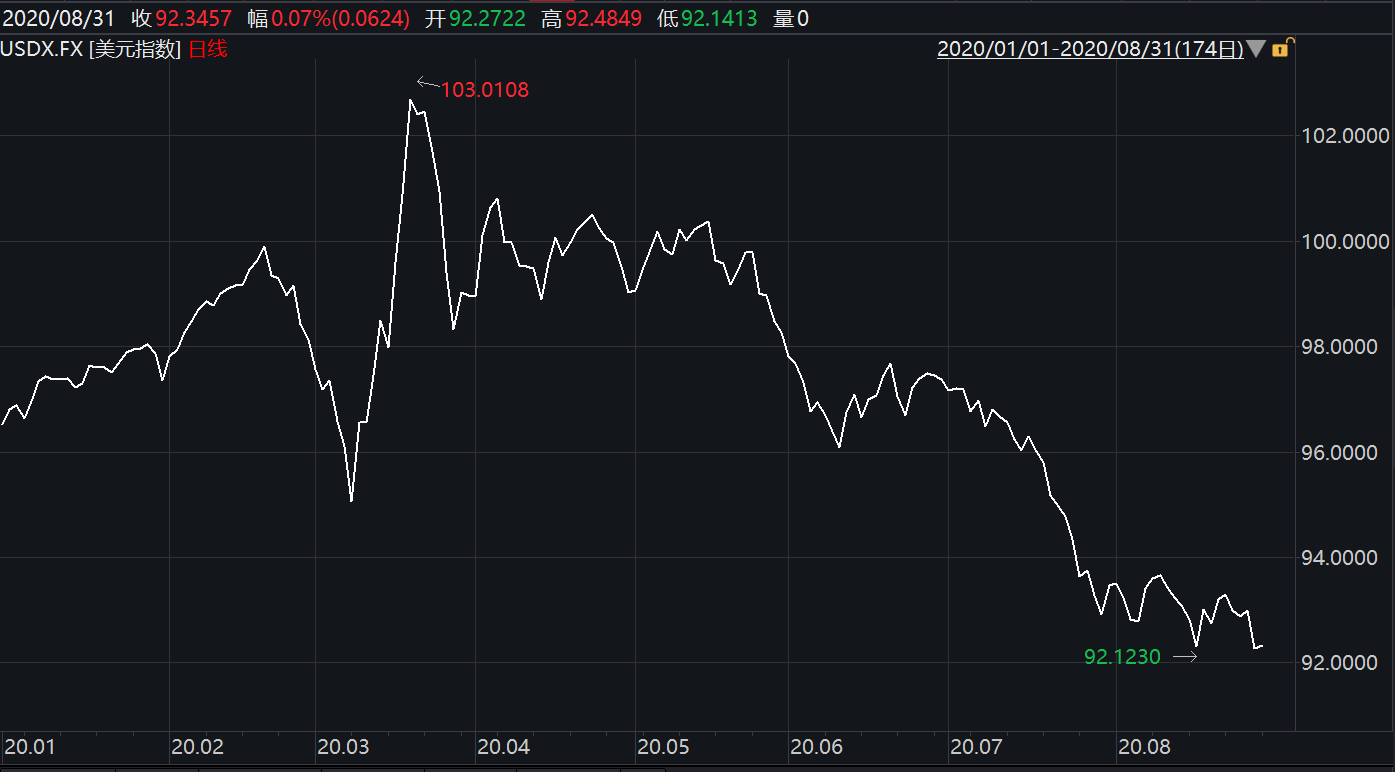Screen dimensions: 1395x772
Task: Select the USDX.FX [美元指数] symbol title
Action: 91,48
